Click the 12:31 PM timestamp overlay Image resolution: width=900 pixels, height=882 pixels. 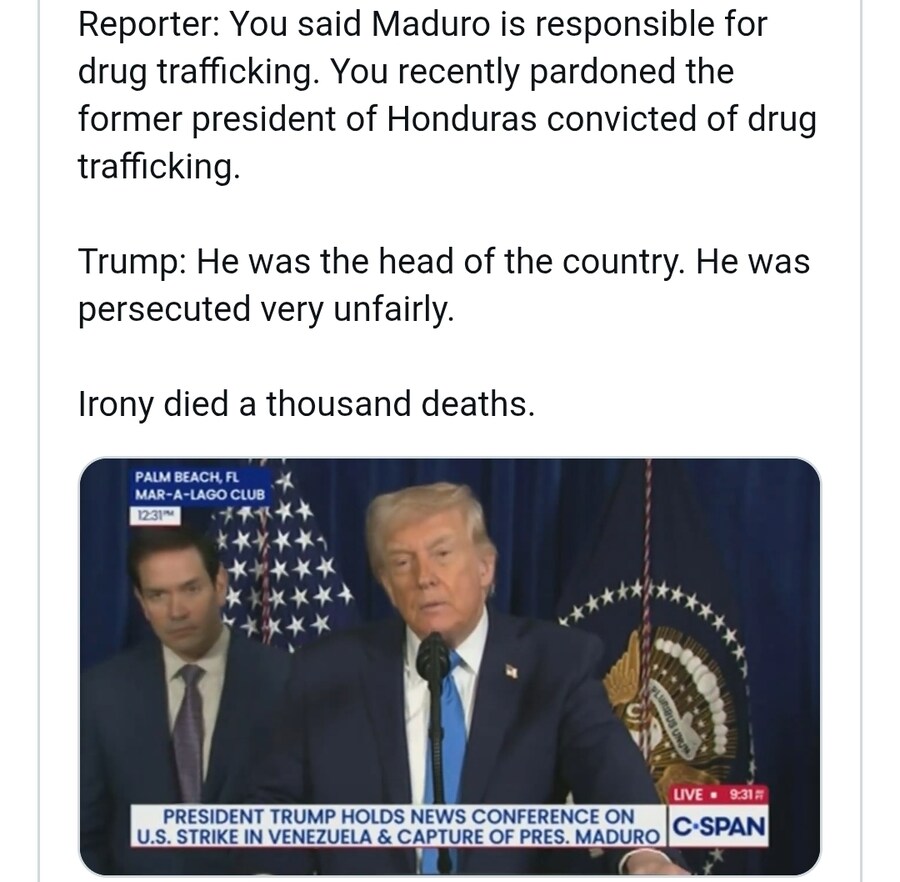coord(152,515)
